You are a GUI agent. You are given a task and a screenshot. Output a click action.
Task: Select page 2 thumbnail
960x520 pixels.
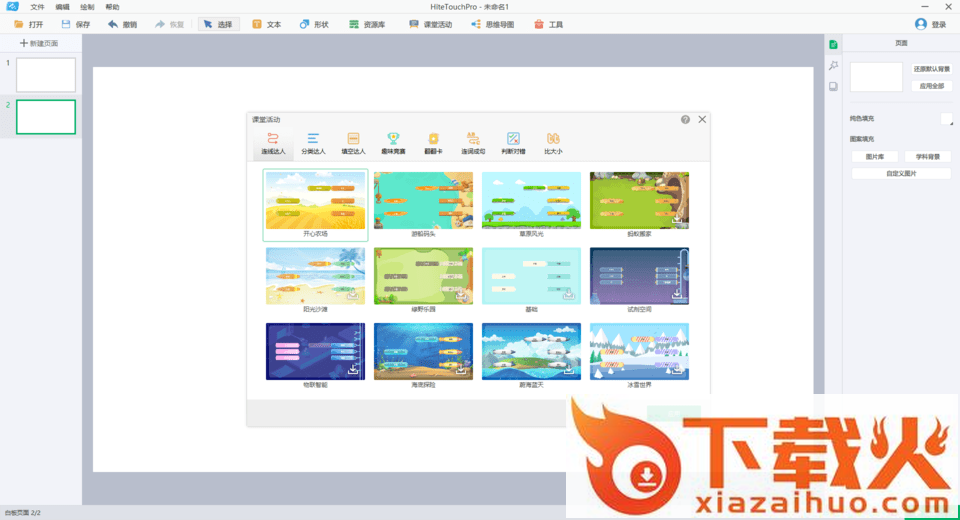pyautogui.click(x=46, y=117)
